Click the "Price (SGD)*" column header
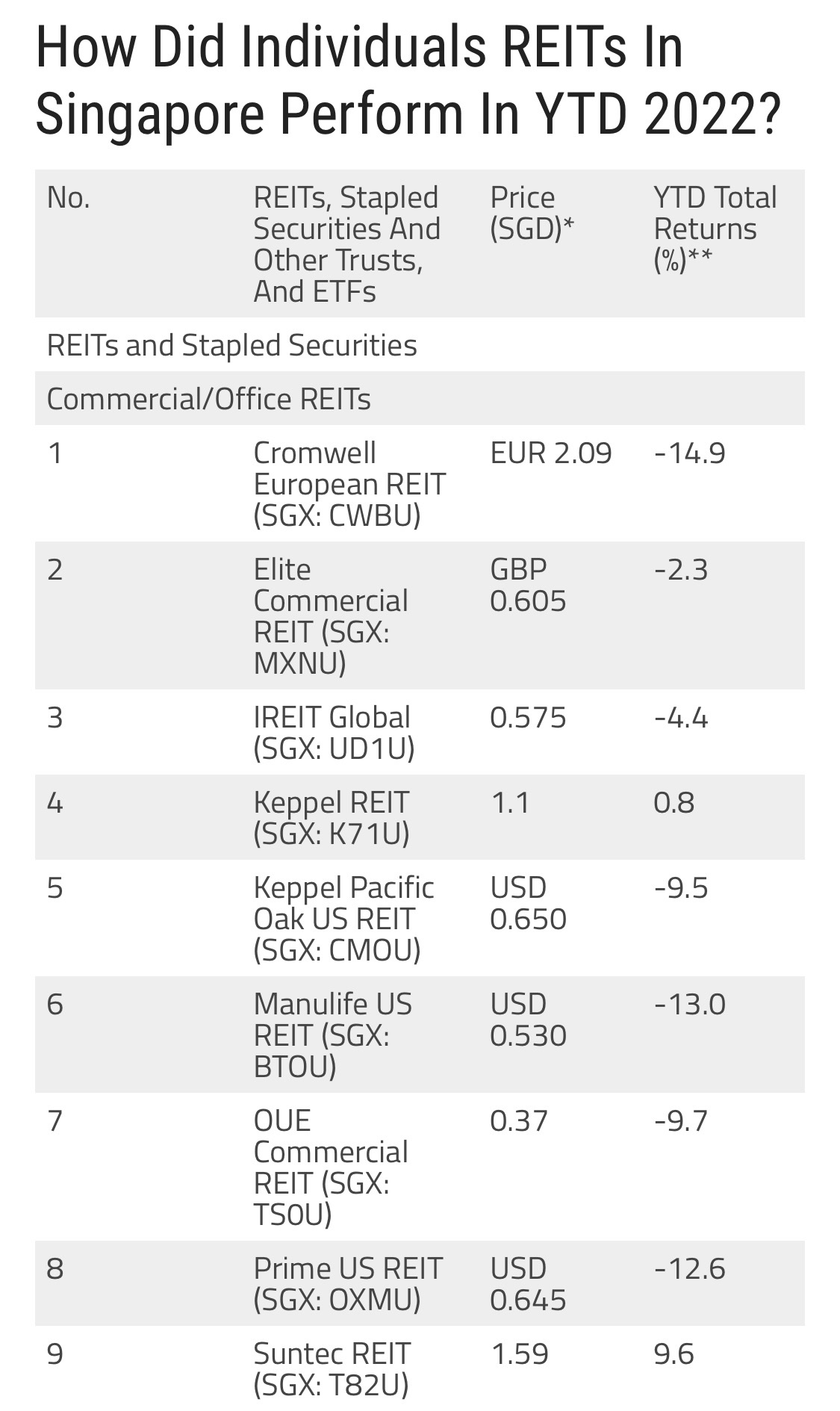The image size is (840, 1411). tap(531, 213)
